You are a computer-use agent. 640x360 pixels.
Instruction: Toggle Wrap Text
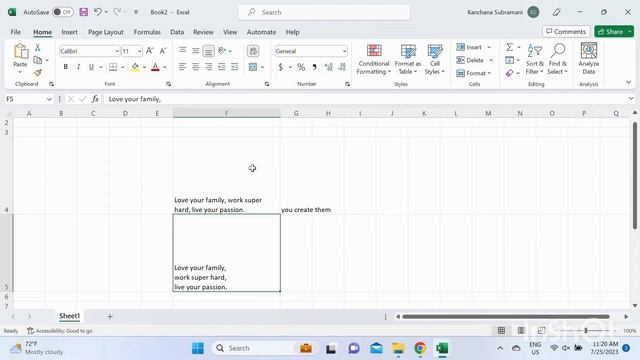[253, 51]
